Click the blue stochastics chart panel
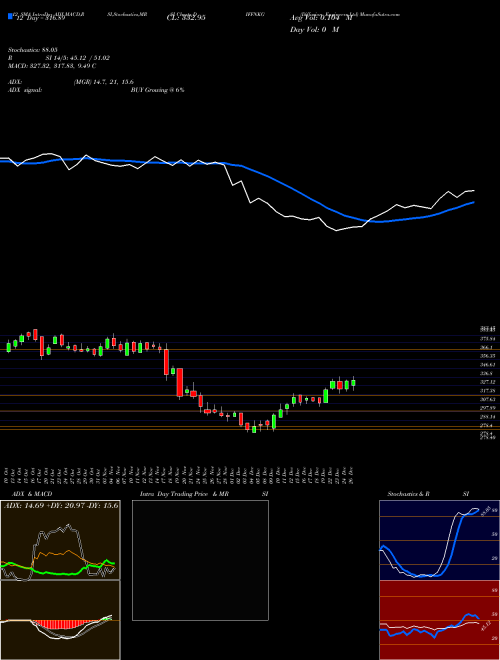Image resolution: width=500 pixels, height=660 pixels. point(439,540)
